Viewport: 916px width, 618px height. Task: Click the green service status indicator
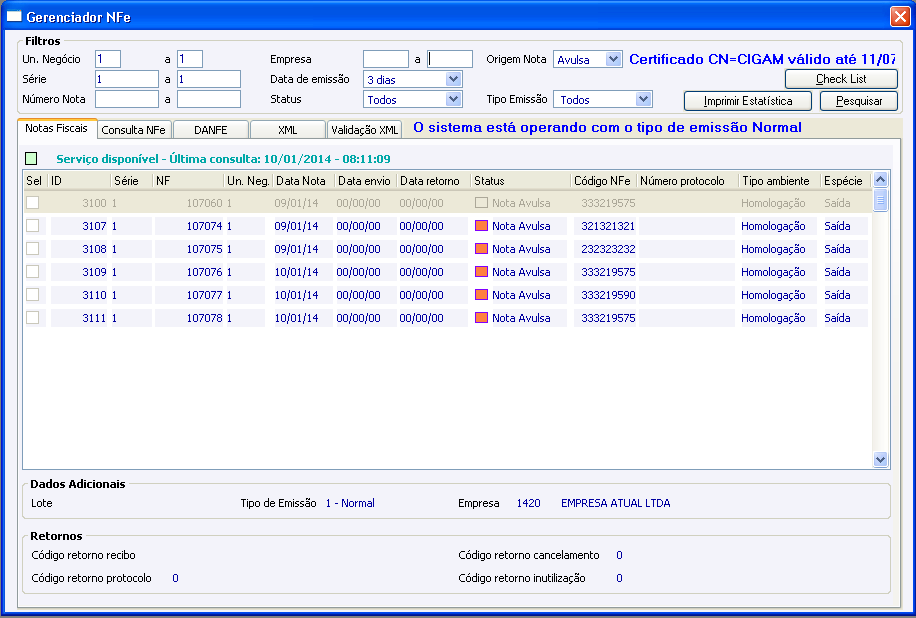31,158
